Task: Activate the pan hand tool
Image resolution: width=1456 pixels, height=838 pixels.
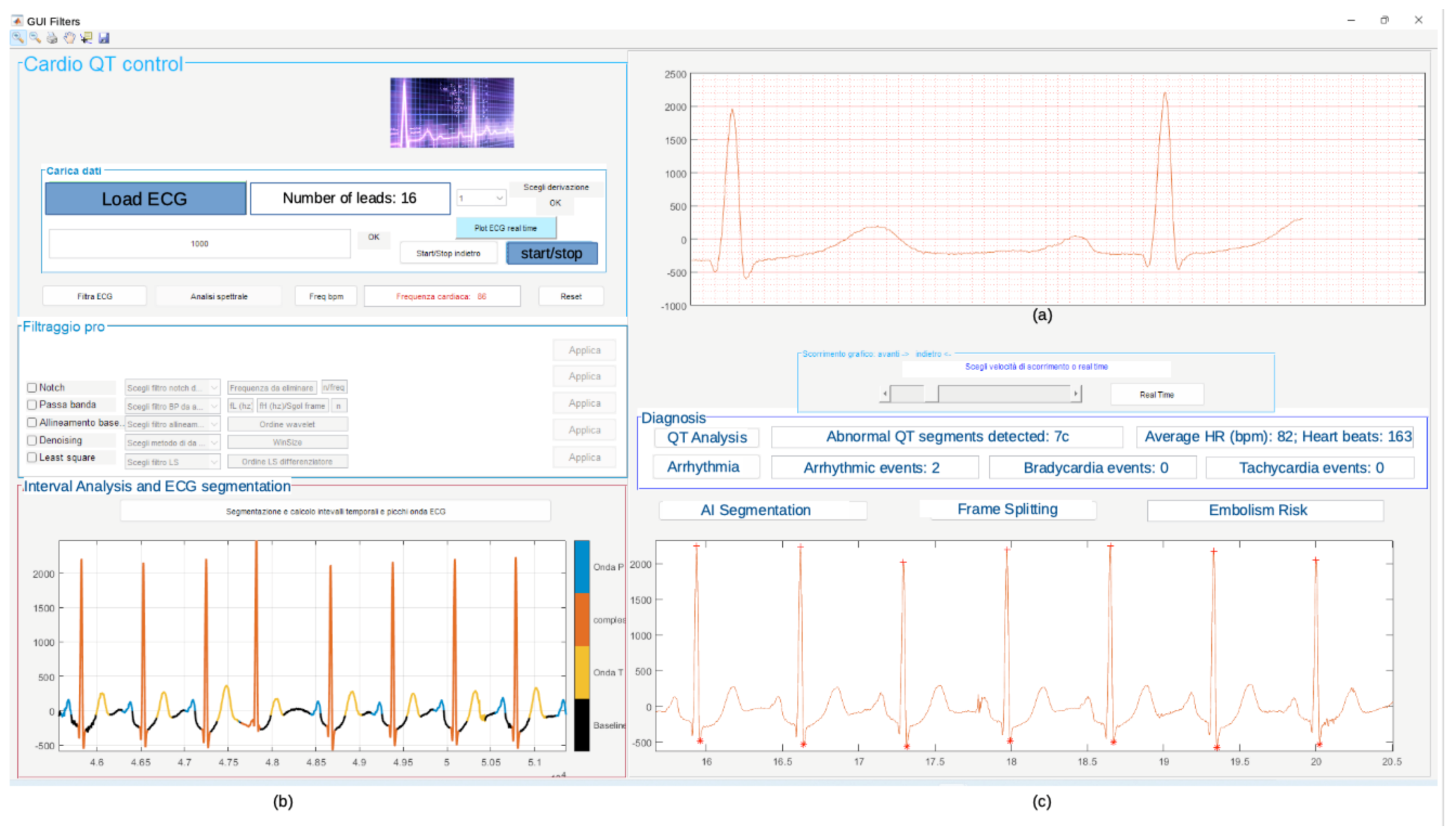Action: 69,38
